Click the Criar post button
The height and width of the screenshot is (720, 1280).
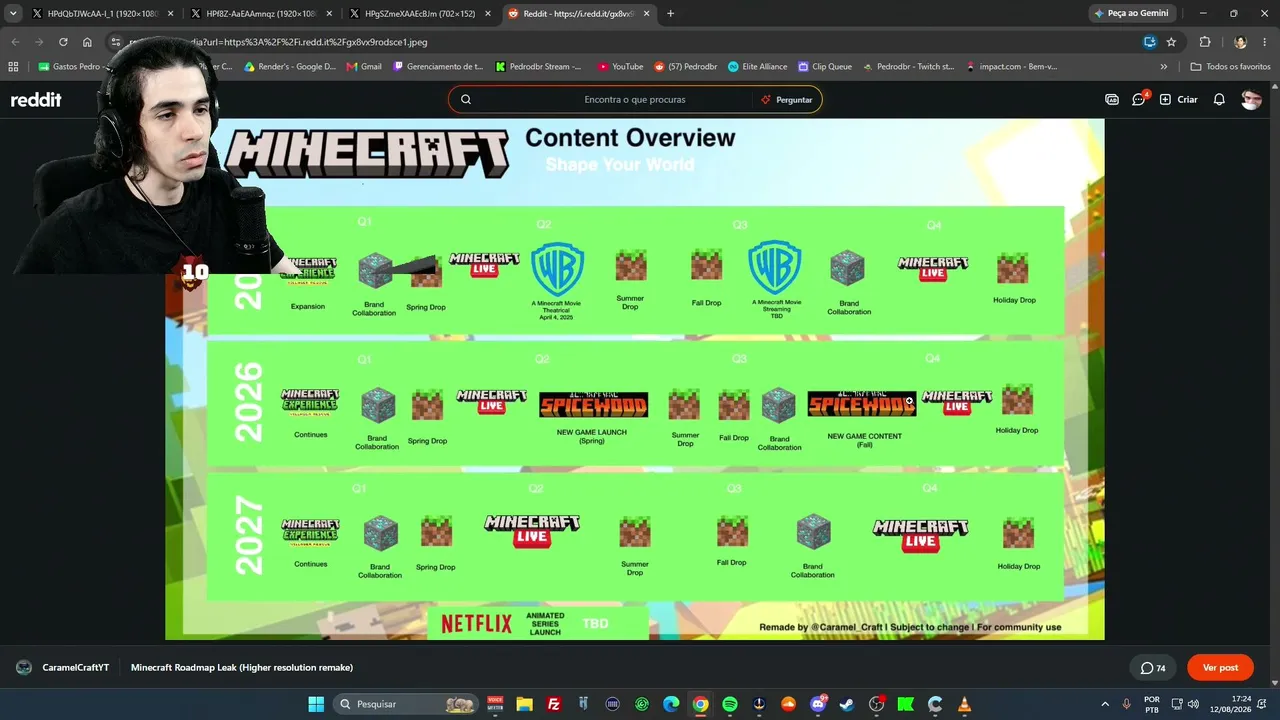point(1178,100)
